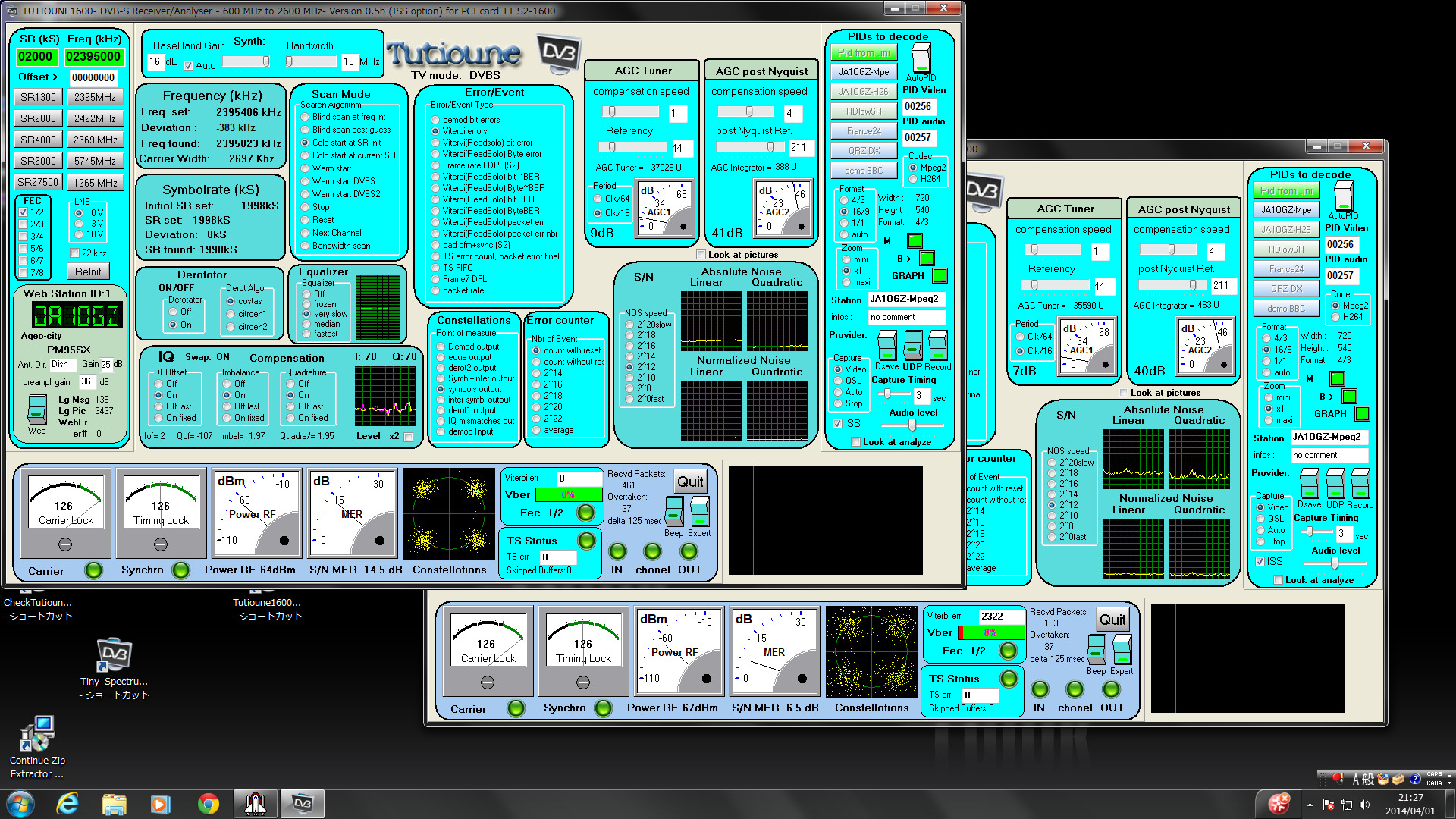Set Derot Algo to citroen1
This screenshot has height=819, width=1456.
pyautogui.click(x=231, y=314)
